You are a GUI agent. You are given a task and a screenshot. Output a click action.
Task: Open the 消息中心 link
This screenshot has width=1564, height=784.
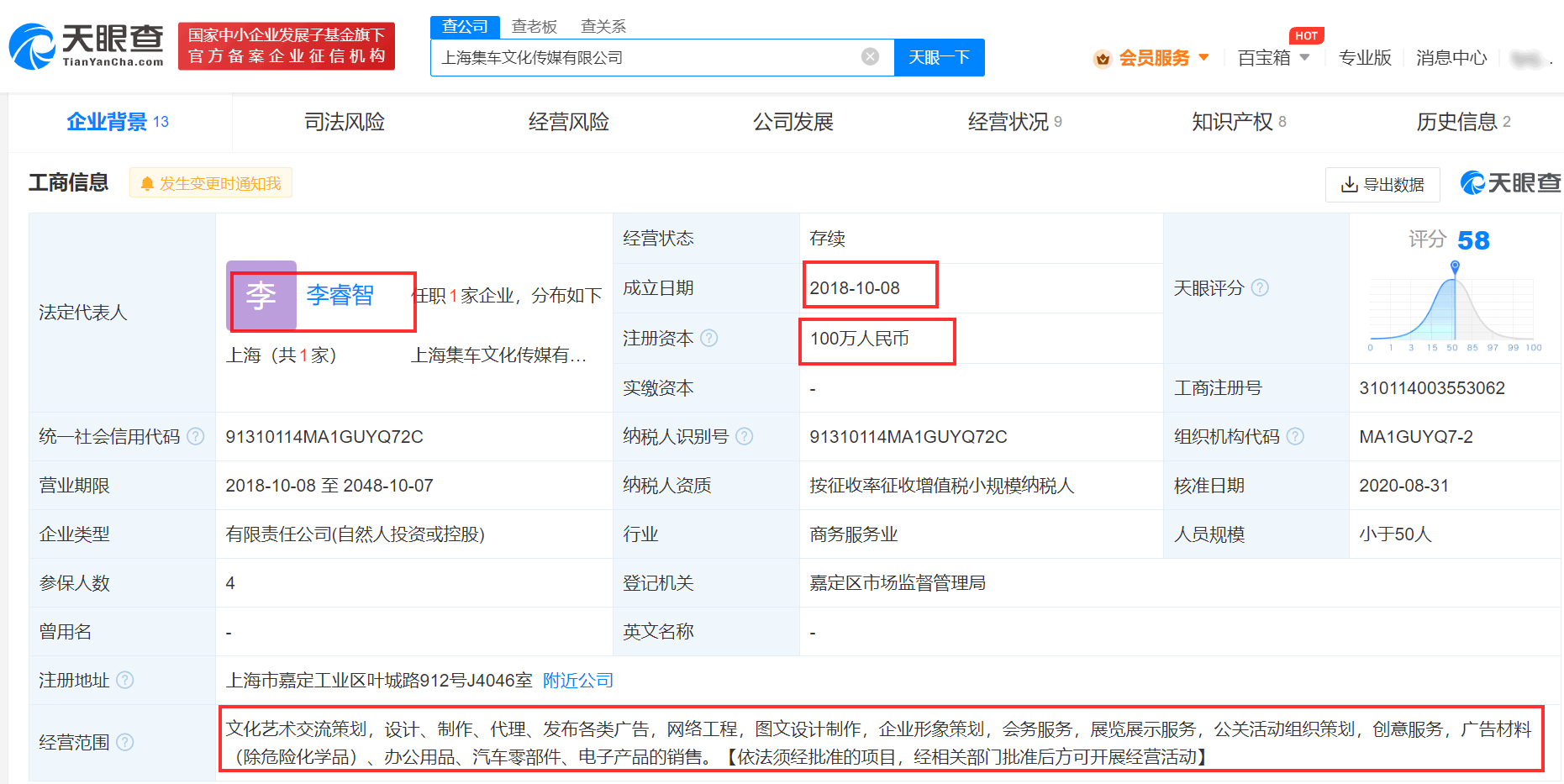(1451, 57)
